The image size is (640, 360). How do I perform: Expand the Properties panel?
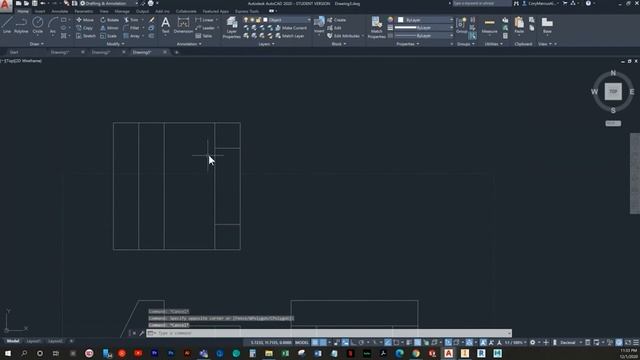[408, 44]
